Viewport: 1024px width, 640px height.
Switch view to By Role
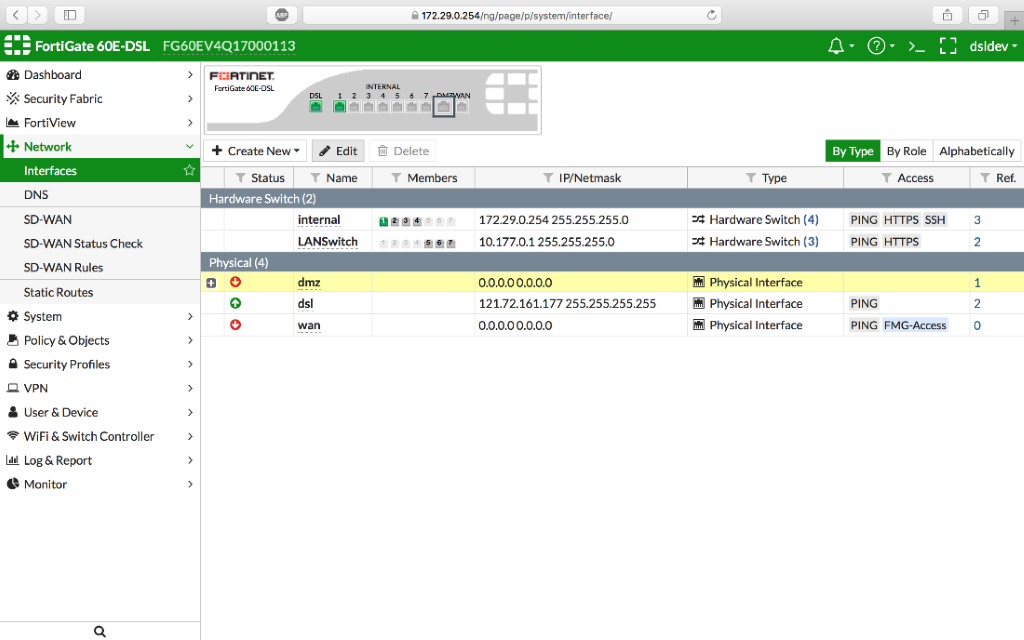point(906,151)
